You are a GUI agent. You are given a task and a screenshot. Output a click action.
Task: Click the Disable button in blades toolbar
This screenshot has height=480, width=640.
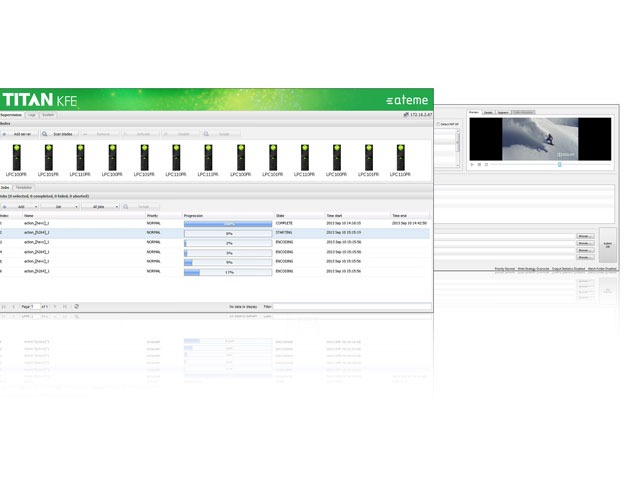pos(180,134)
